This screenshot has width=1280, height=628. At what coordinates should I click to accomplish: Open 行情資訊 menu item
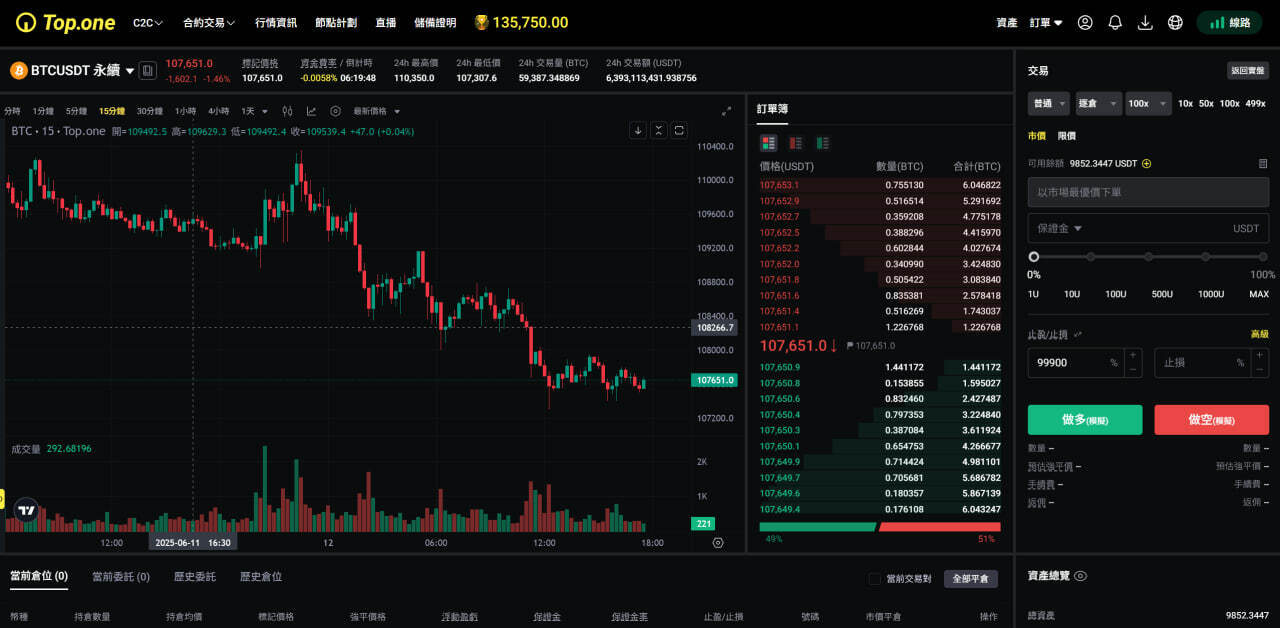click(x=275, y=22)
